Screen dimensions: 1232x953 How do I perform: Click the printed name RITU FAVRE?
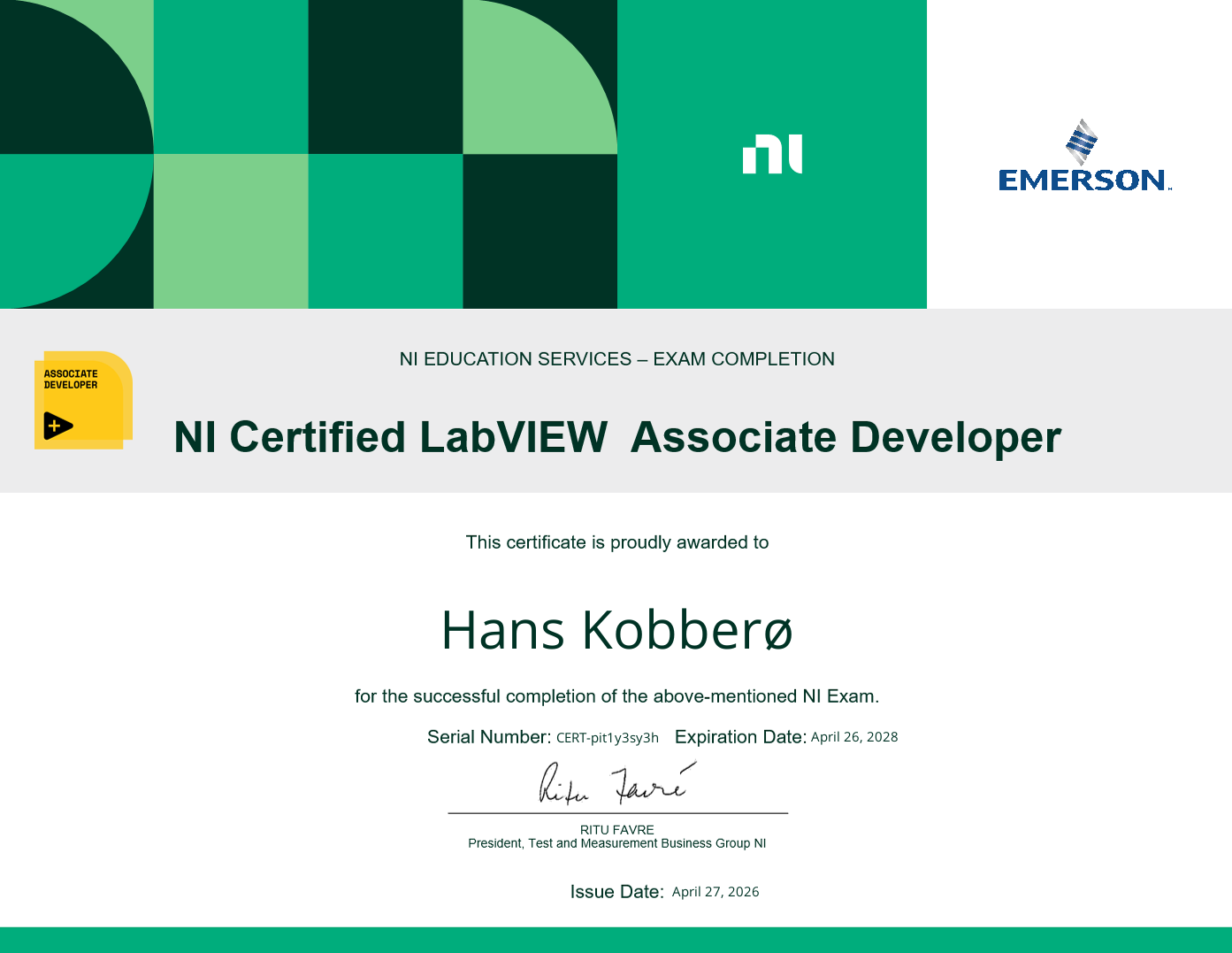616,830
